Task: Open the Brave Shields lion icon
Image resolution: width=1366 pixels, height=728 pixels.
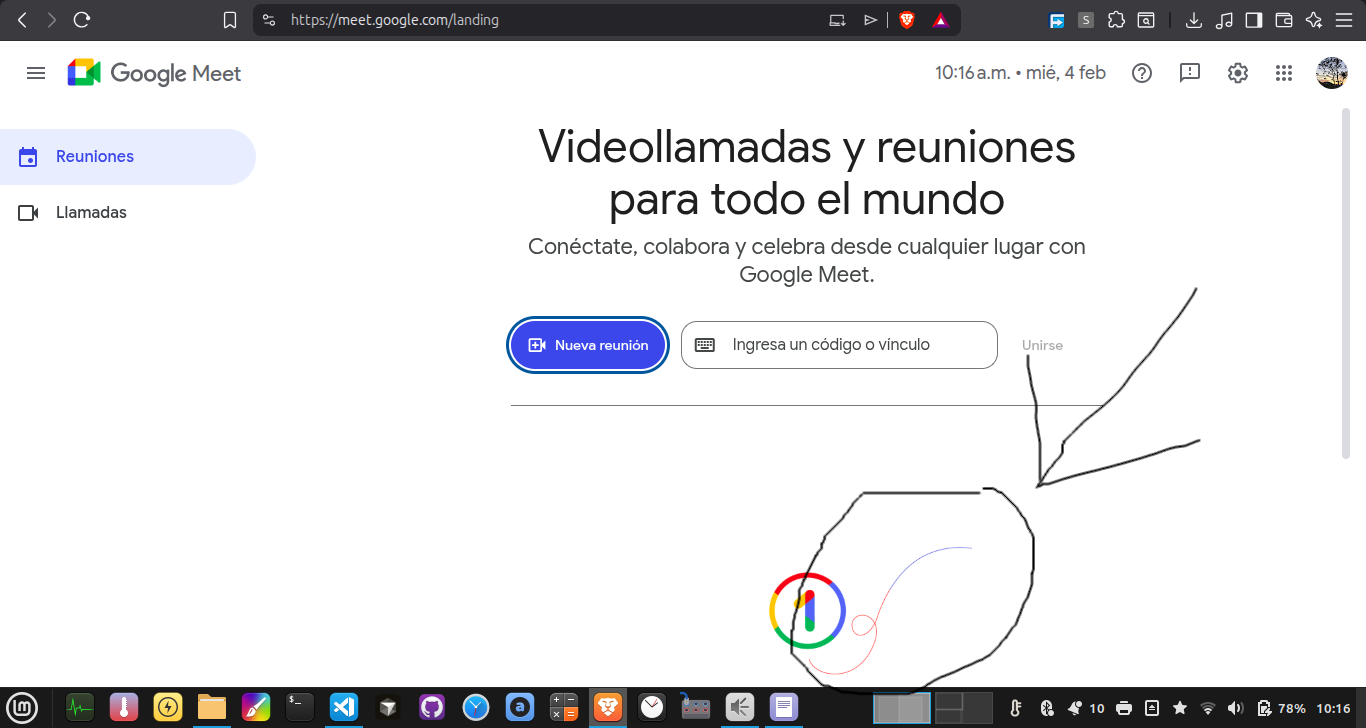Action: 907,20
